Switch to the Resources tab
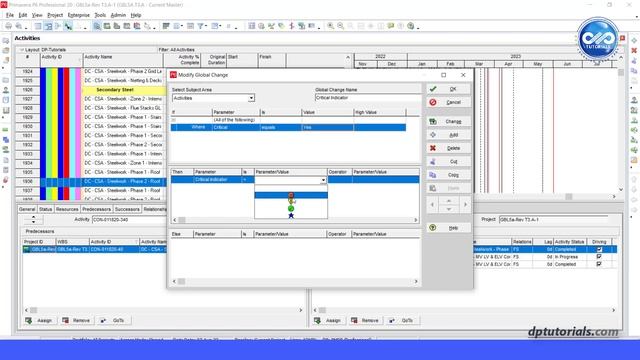 click(67, 209)
